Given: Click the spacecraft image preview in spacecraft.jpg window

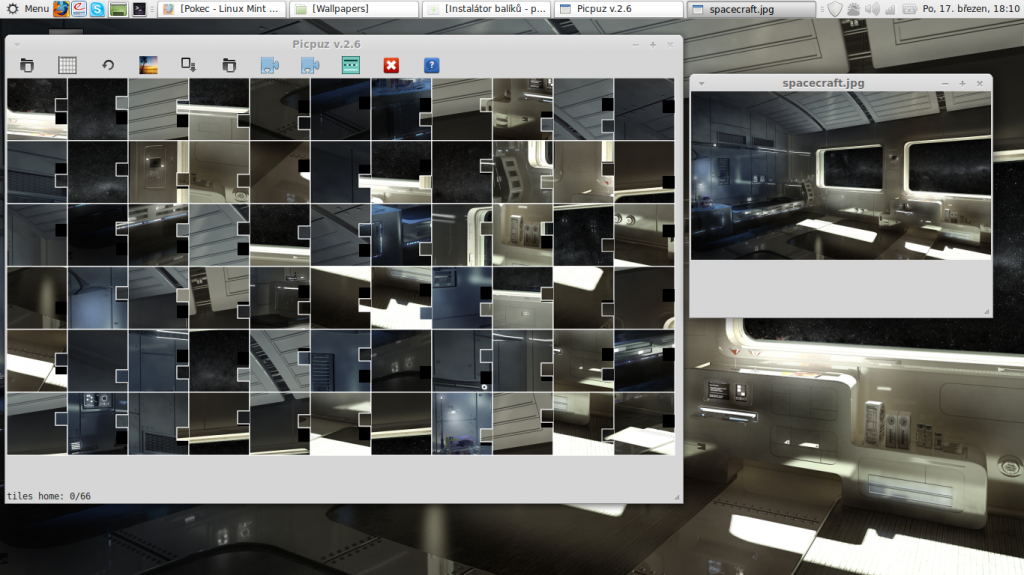Looking at the screenshot, I should point(841,175).
